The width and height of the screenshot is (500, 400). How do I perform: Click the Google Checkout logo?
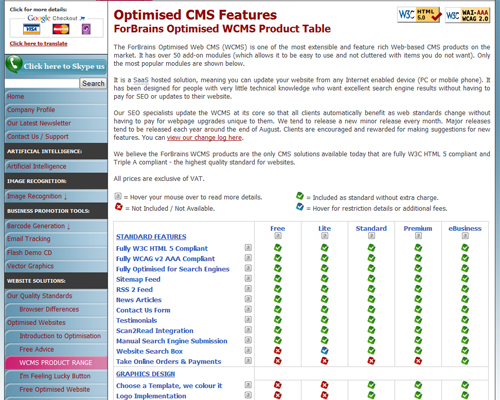[56, 18]
